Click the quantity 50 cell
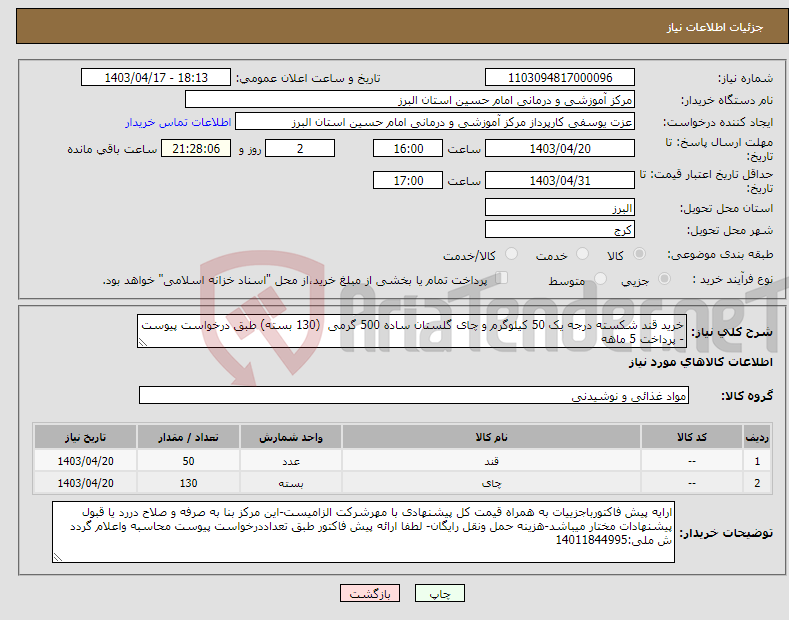Image resolution: width=789 pixels, height=620 pixels. coord(188,461)
